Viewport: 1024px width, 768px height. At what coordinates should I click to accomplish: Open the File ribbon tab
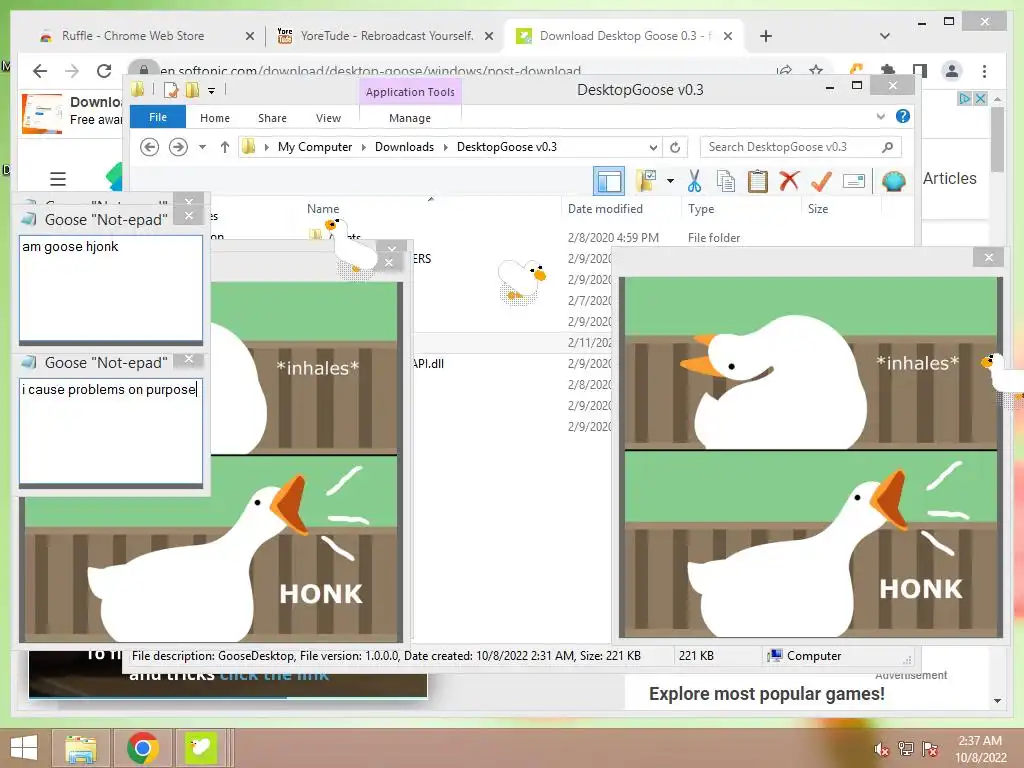pos(158,117)
